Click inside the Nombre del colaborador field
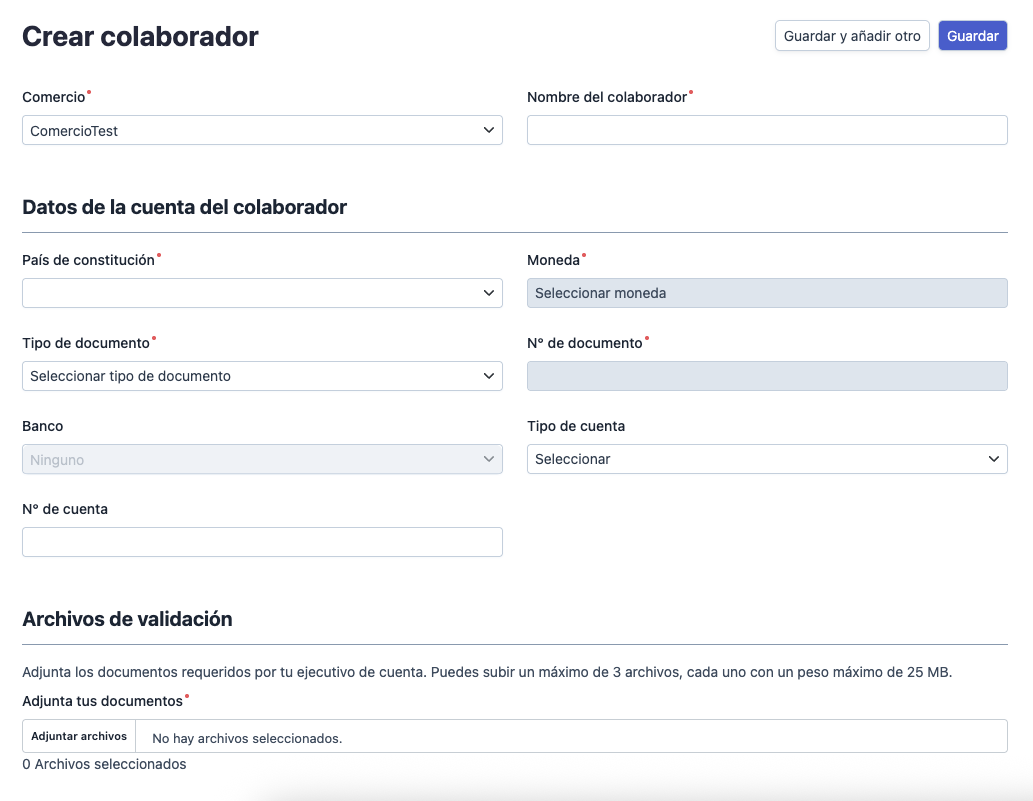The image size is (1033, 801). pos(767,130)
